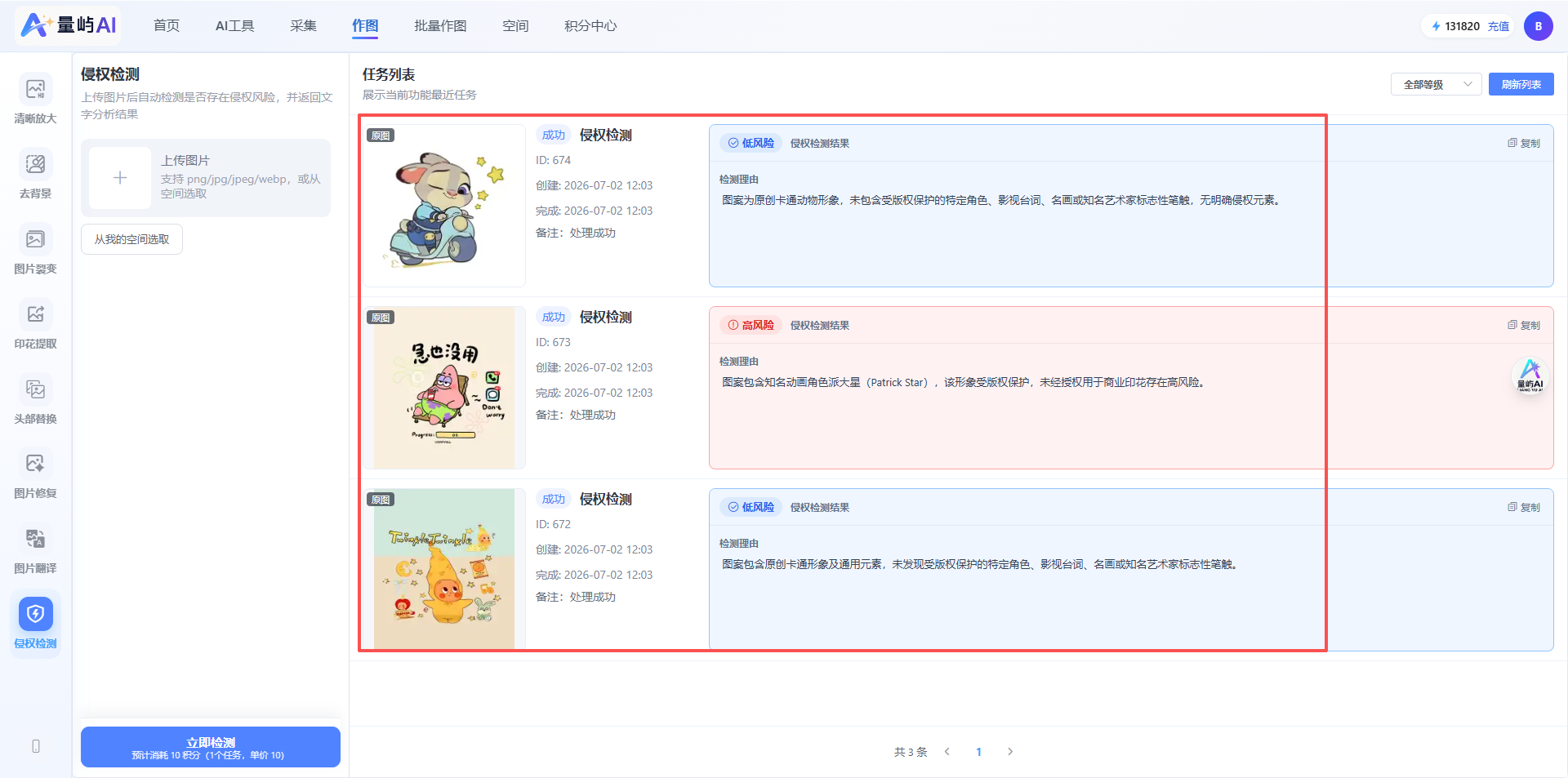Click the text ID: 673
Screen dimensions: 1568x778
pos(553,342)
